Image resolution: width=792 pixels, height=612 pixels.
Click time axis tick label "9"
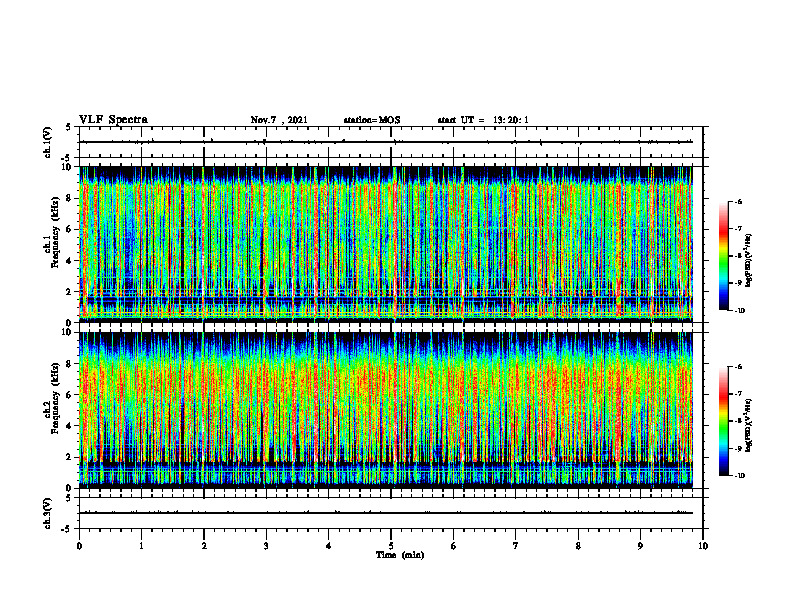coord(640,546)
